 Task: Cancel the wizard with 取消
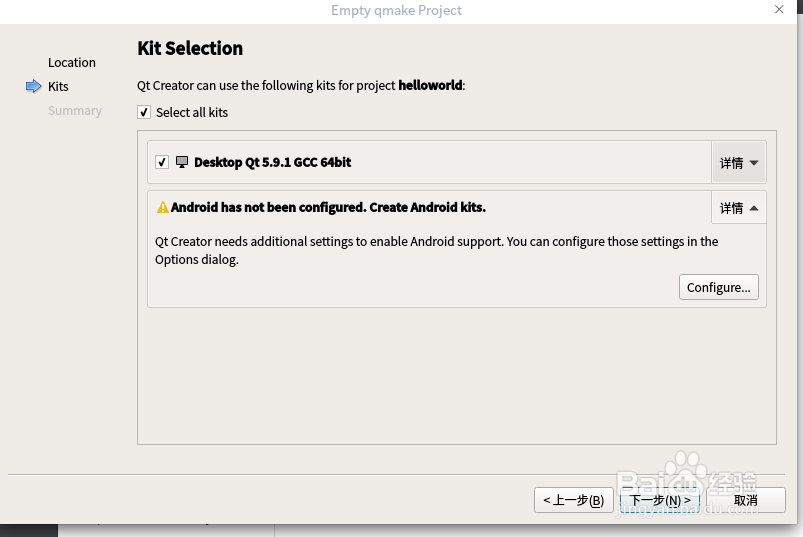[745, 500]
